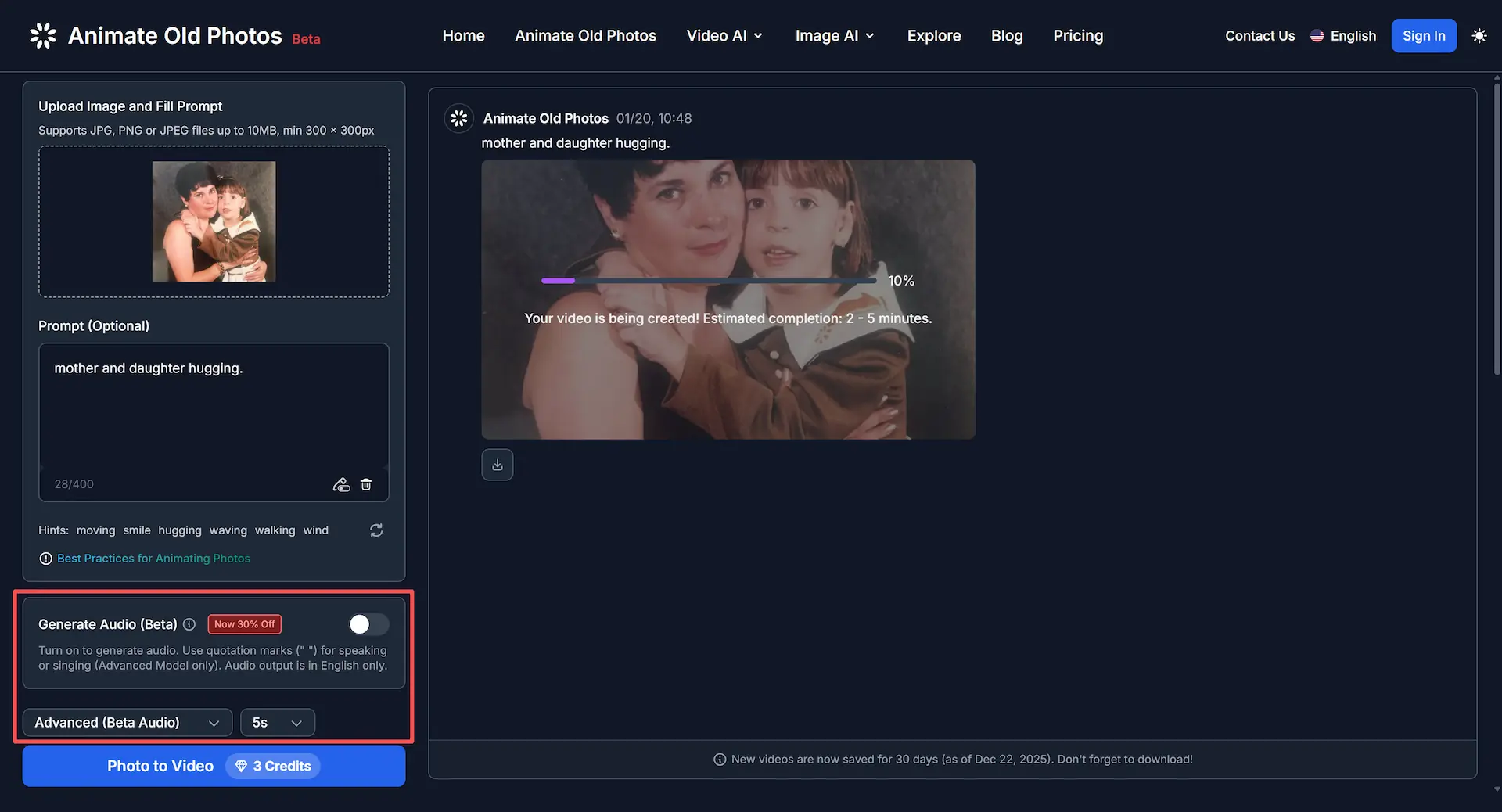This screenshot has height=812, width=1502.
Task: Open the Image AI menu
Action: 833,35
